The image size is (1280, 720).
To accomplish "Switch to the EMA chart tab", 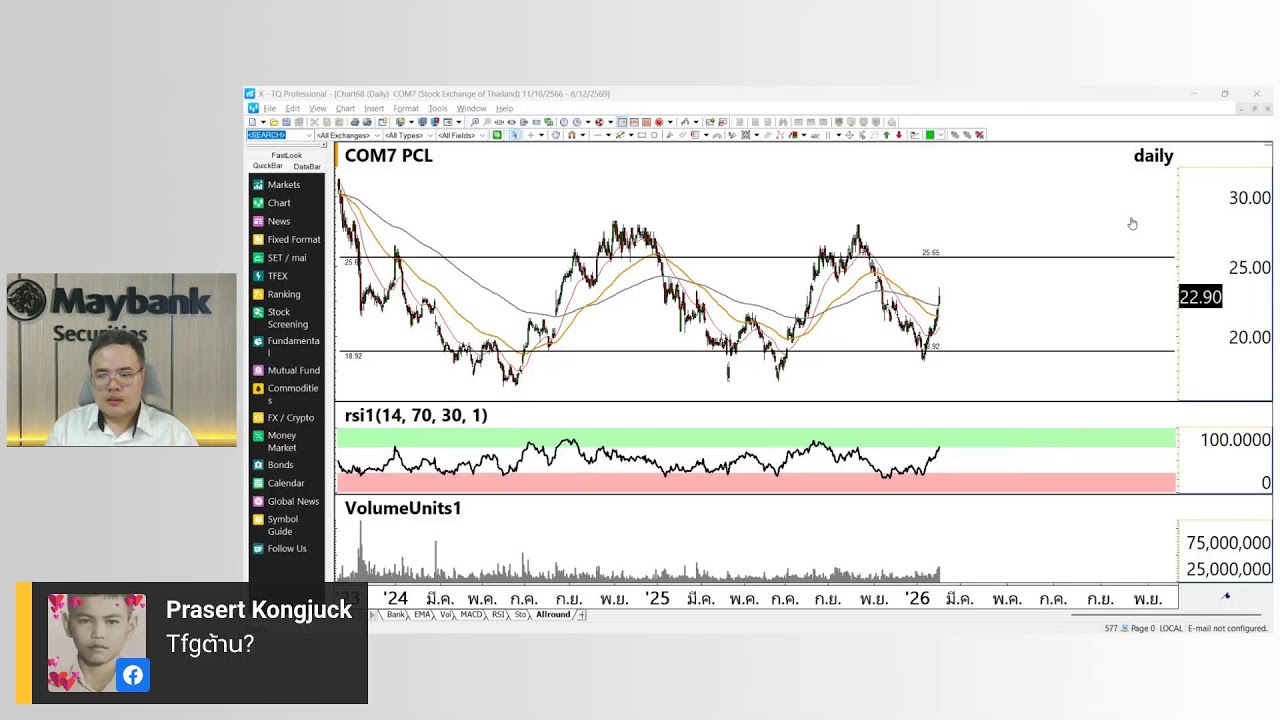I will (422, 615).
